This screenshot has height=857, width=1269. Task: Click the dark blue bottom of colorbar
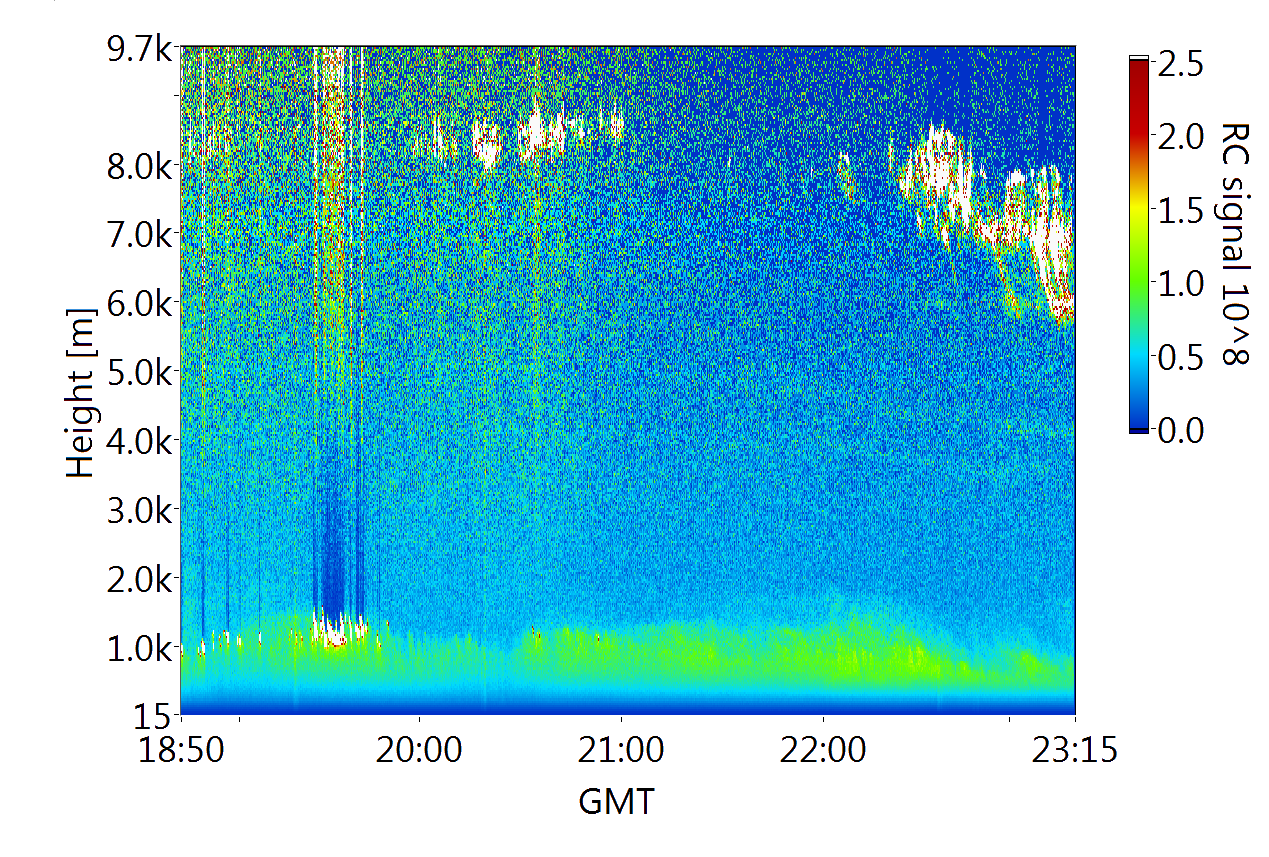[x=1138, y=427]
